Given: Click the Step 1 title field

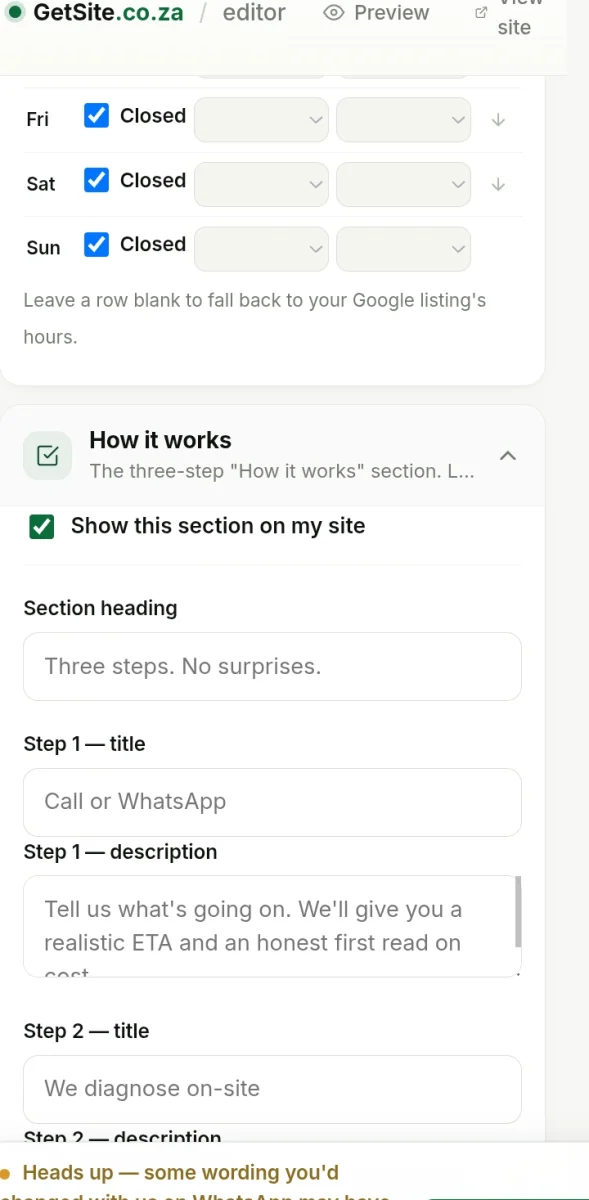Looking at the screenshot, I should (x=272, y=802).
